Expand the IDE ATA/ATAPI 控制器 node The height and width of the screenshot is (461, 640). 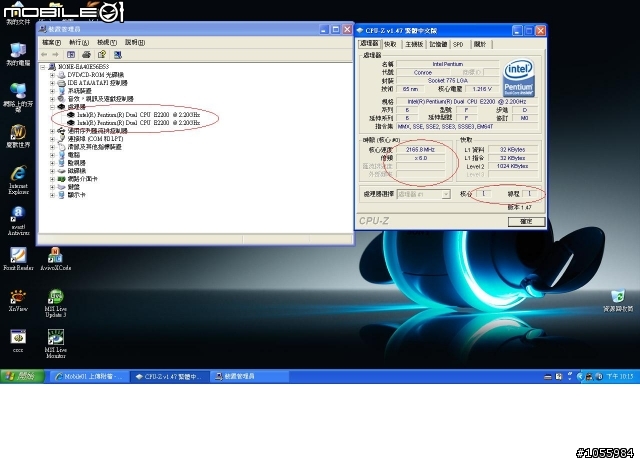click(52, 83)
